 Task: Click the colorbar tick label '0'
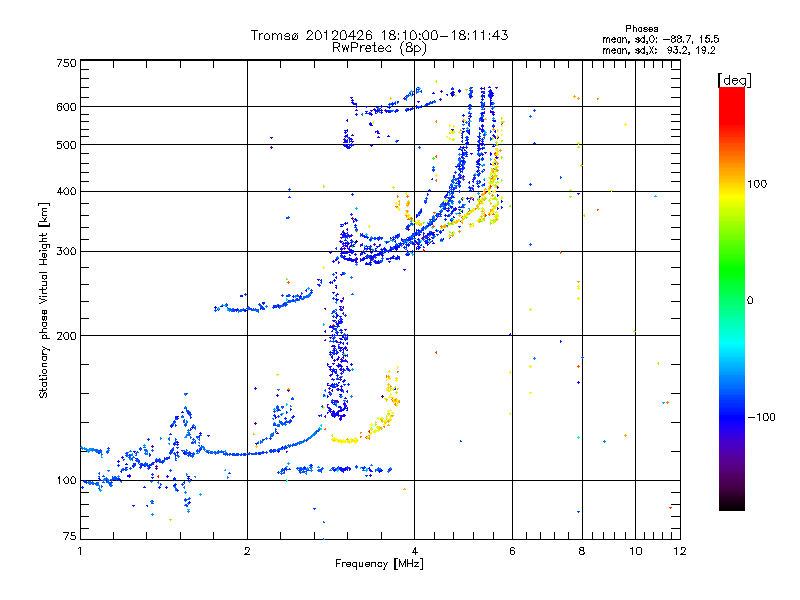750,300
